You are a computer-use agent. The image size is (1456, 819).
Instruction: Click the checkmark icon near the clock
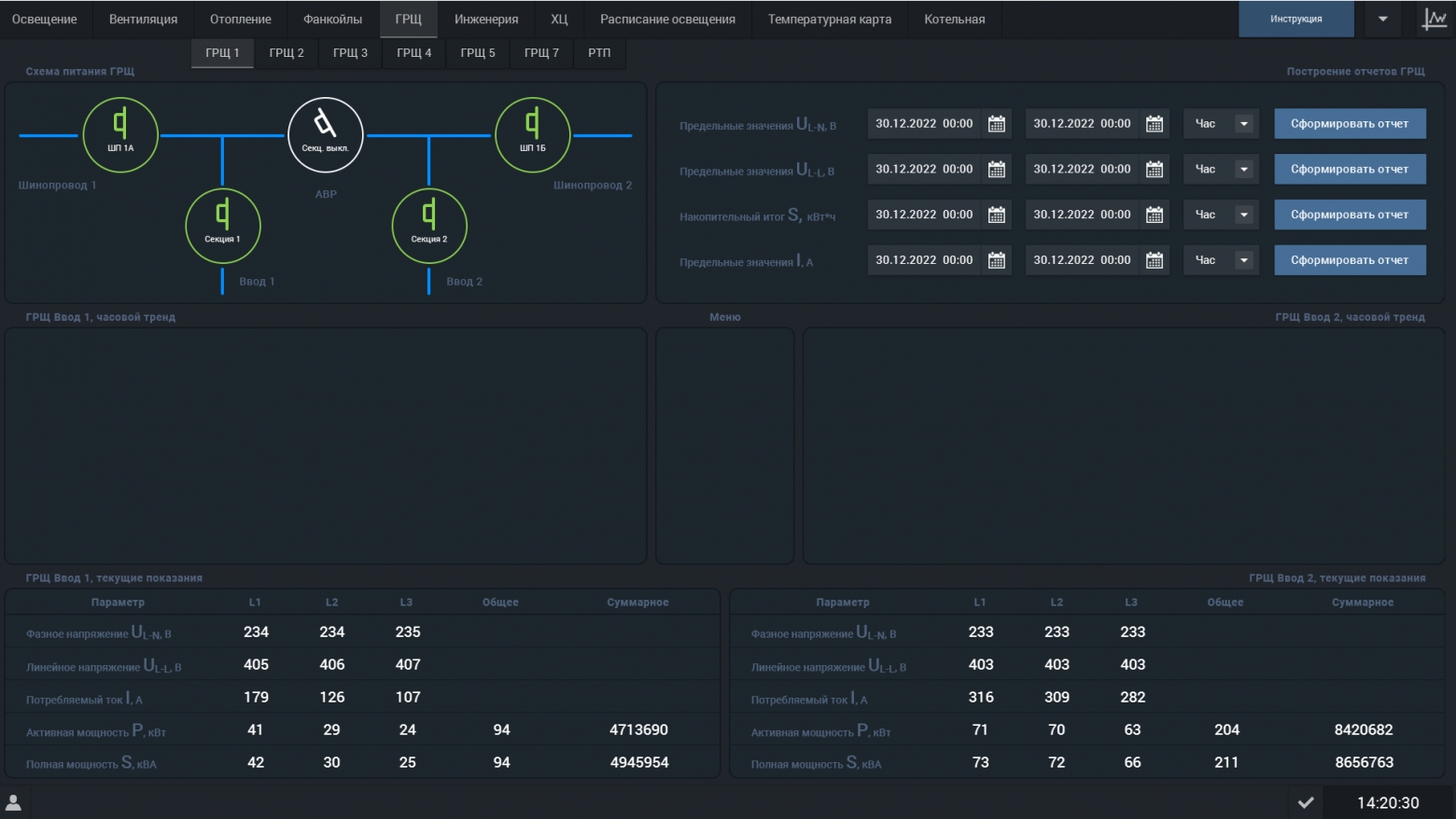click(x=1306, y=802)
